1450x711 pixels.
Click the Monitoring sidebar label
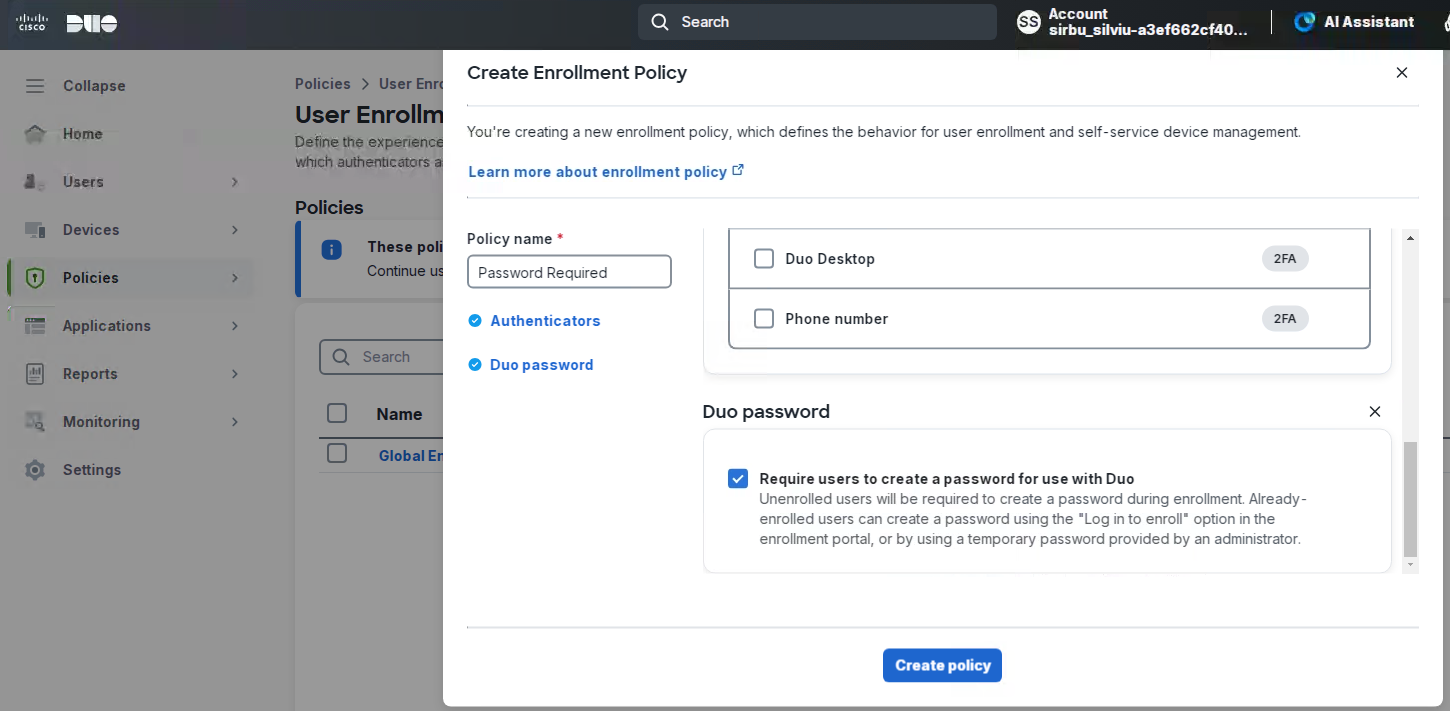(x=101, y=422)
